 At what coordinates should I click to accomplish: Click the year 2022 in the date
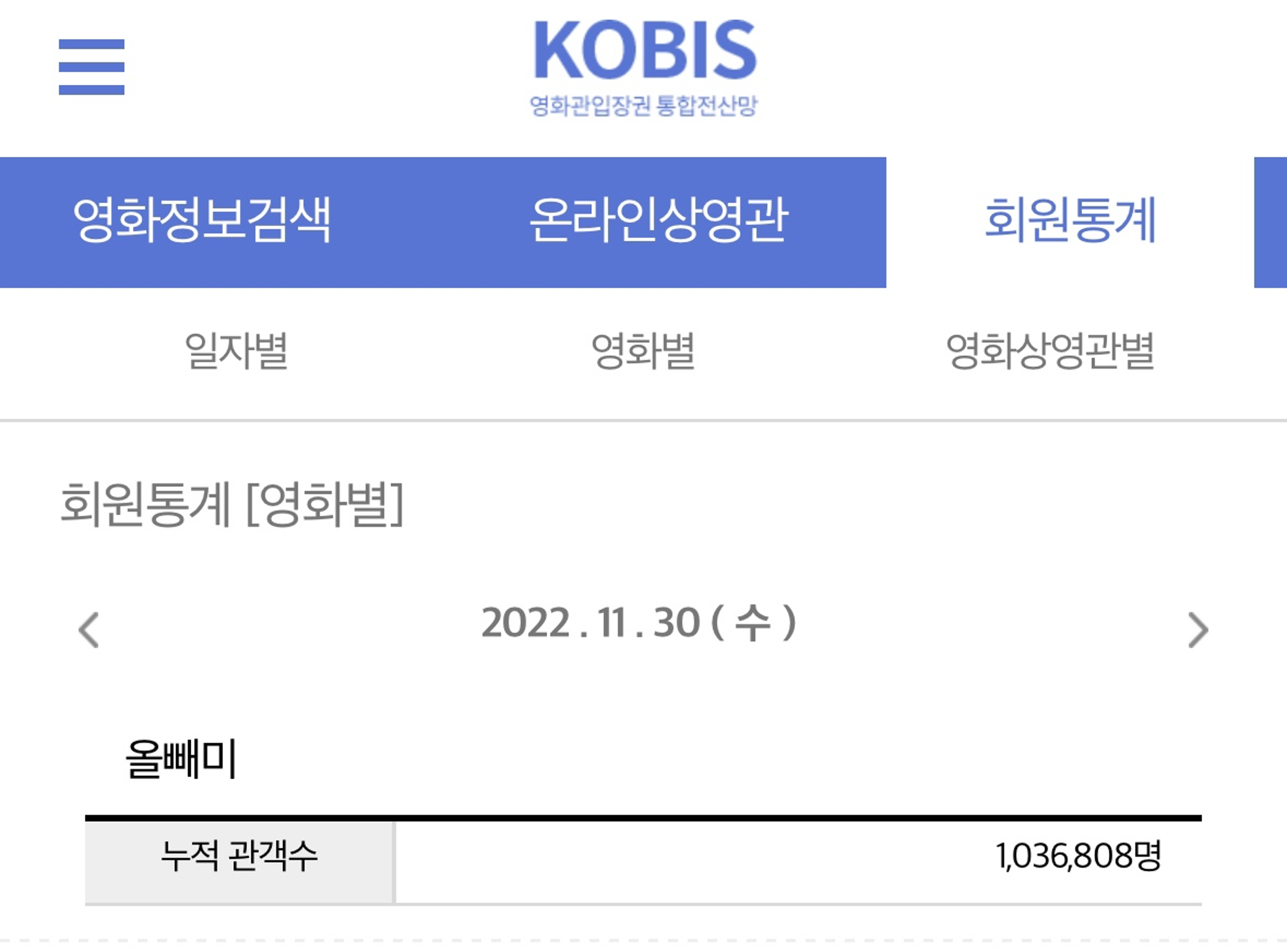(x=525, y=624)
